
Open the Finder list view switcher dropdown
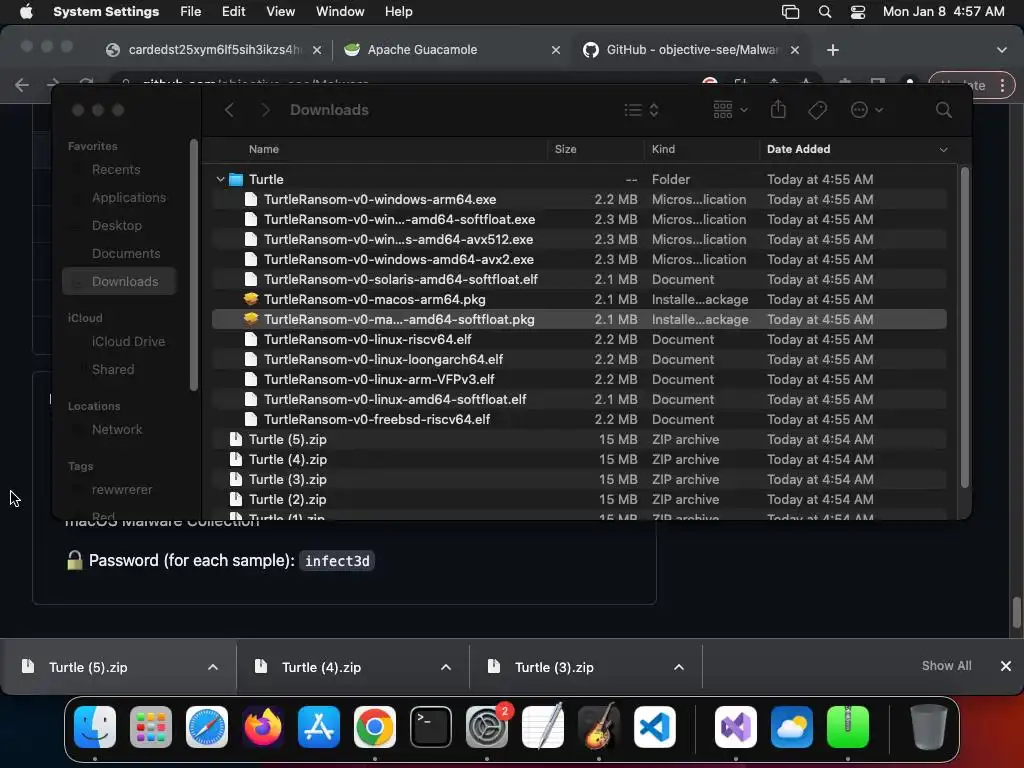click(x=641, y=110)
